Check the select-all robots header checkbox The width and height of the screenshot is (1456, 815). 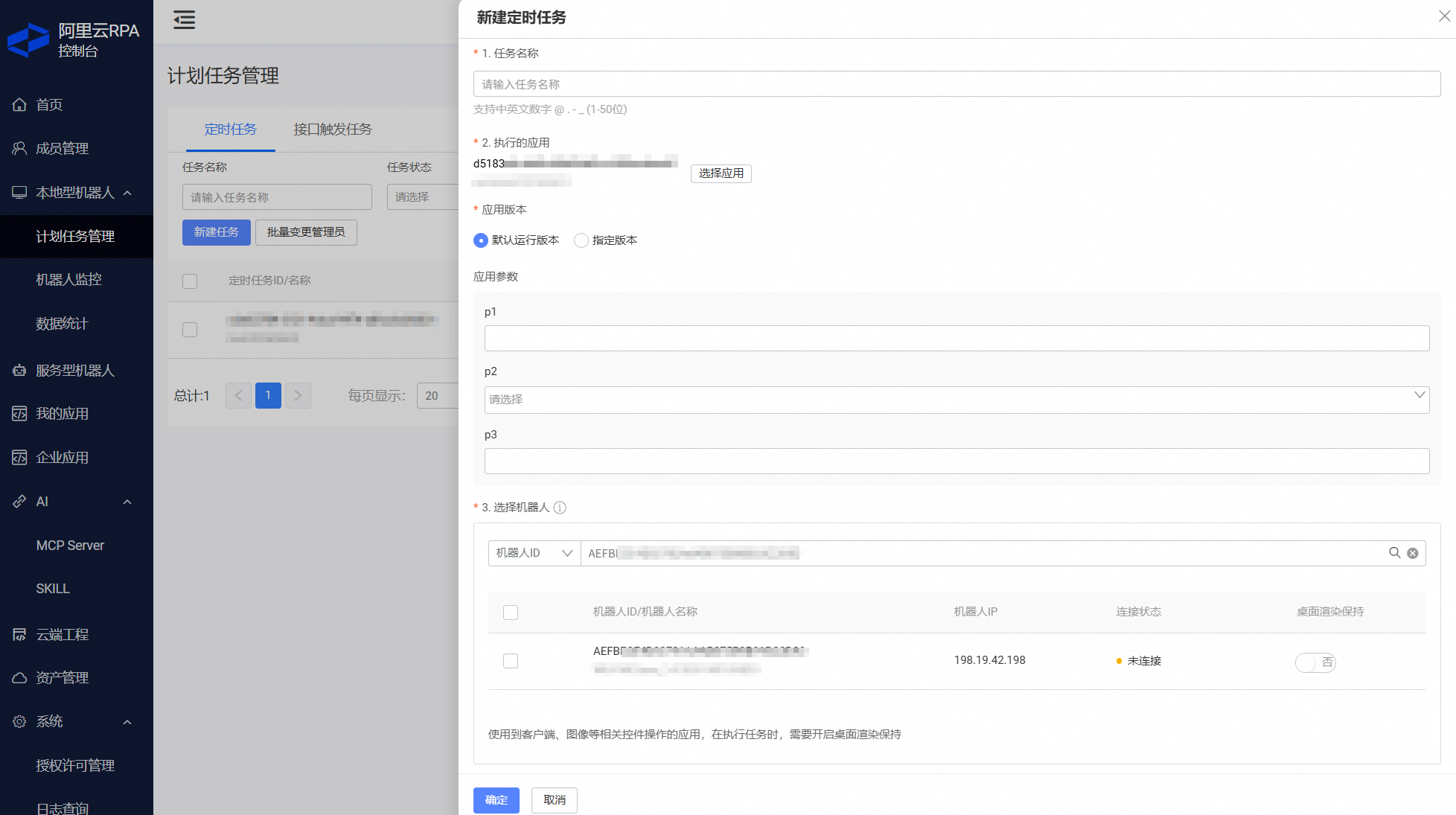[511, 613]
